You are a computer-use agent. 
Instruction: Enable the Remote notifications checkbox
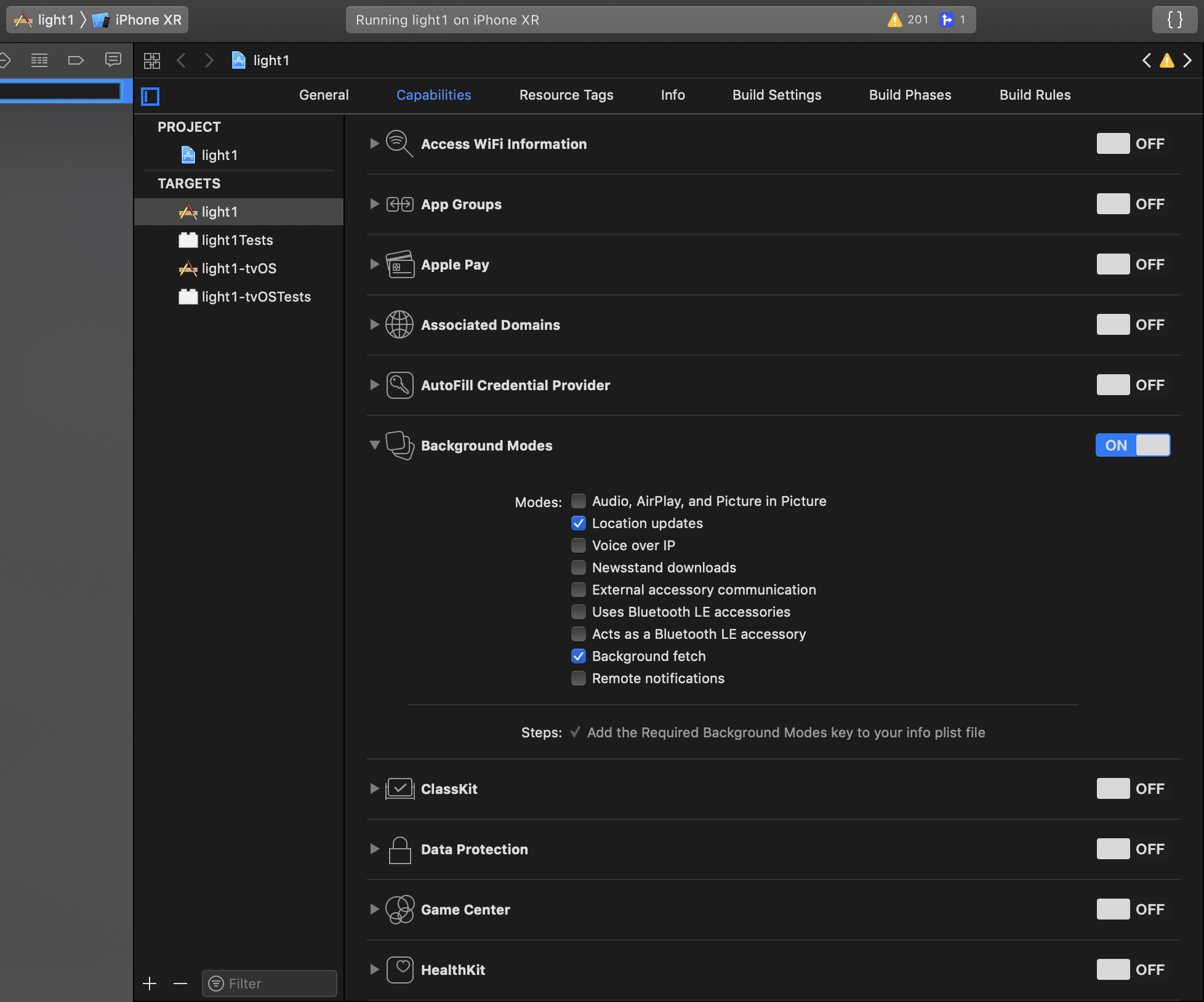(x=579, y=678)
